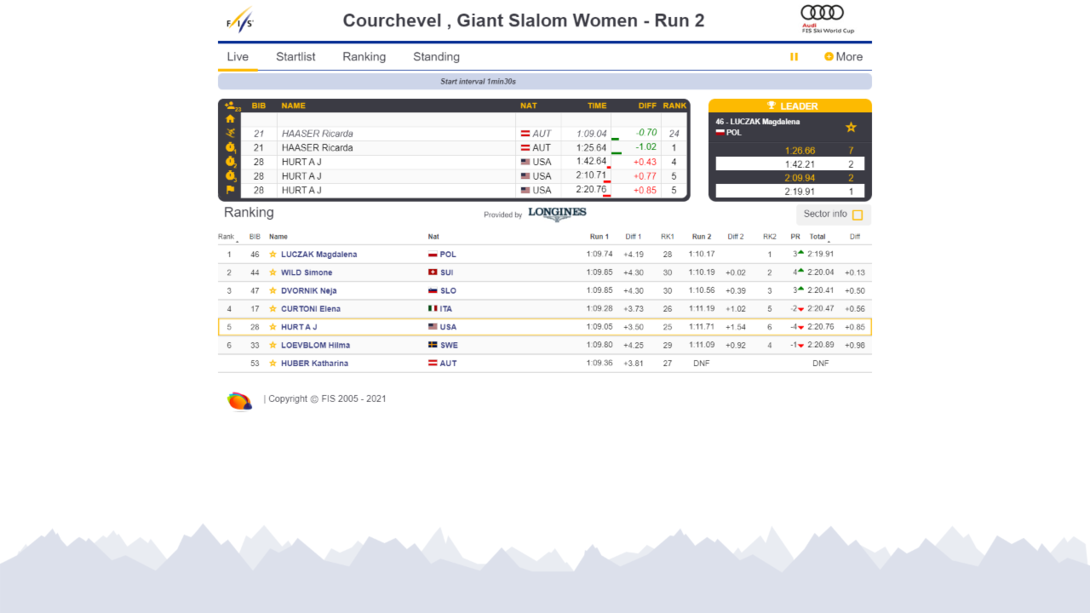Screen dimensions: 1090x613
Task: Click CURTONI Elena's total time 2:20.47
Action: pyautogui.click(x=821, y=309)
